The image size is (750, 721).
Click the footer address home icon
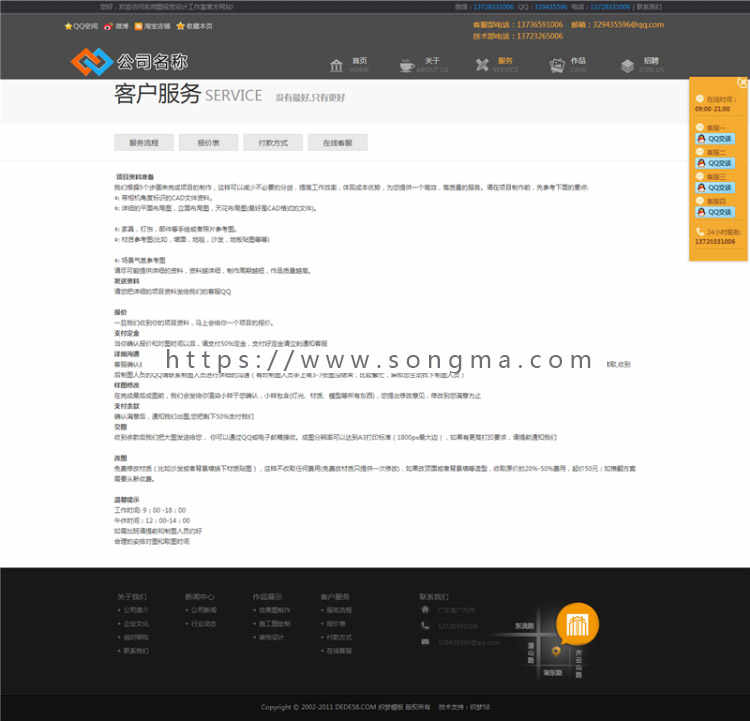coord(425,610)
